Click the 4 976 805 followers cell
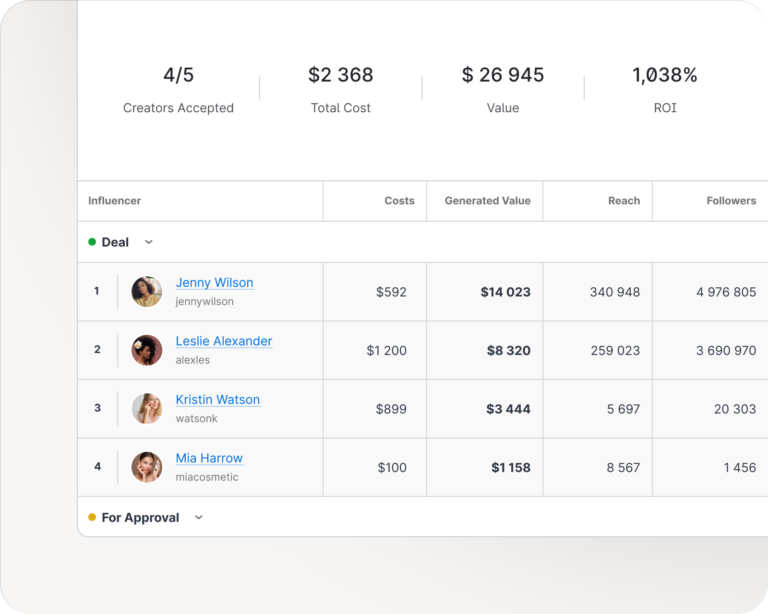This screenshot has width=768, height=614. point(726,292)
